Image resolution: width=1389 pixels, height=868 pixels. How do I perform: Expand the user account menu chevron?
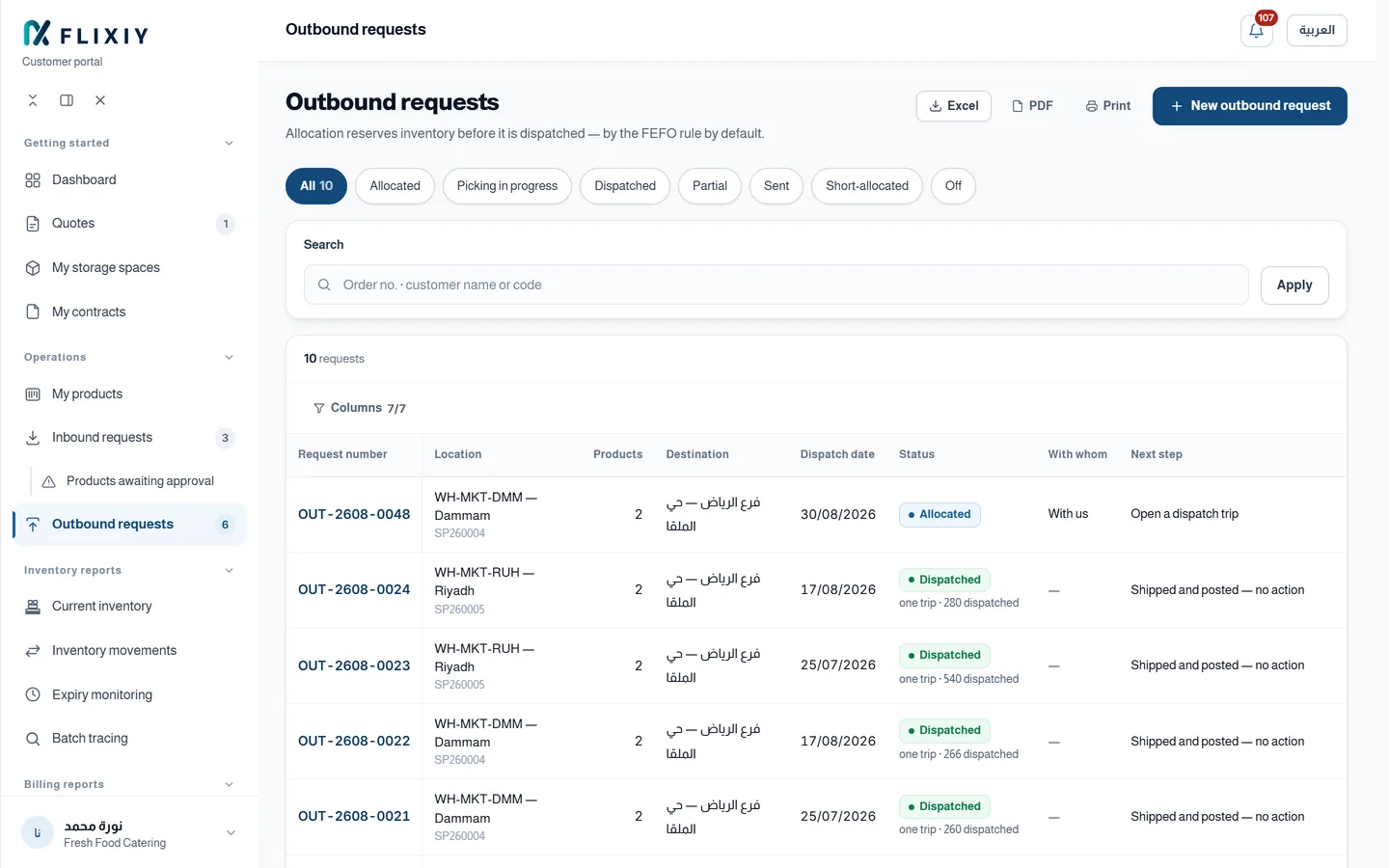tap(231, 833)
